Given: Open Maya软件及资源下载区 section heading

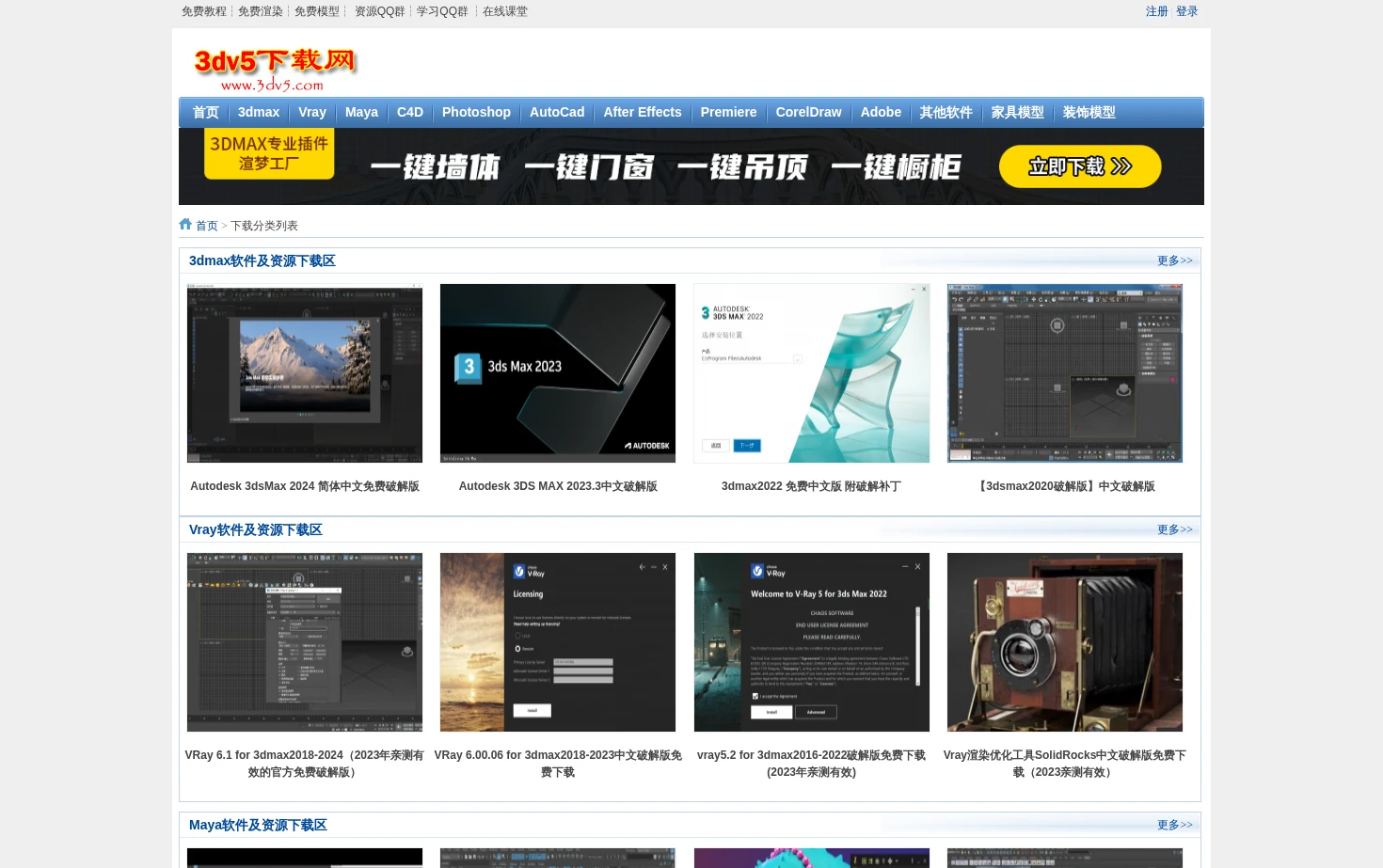Looking at the screenshot, I should coord(258,825).
